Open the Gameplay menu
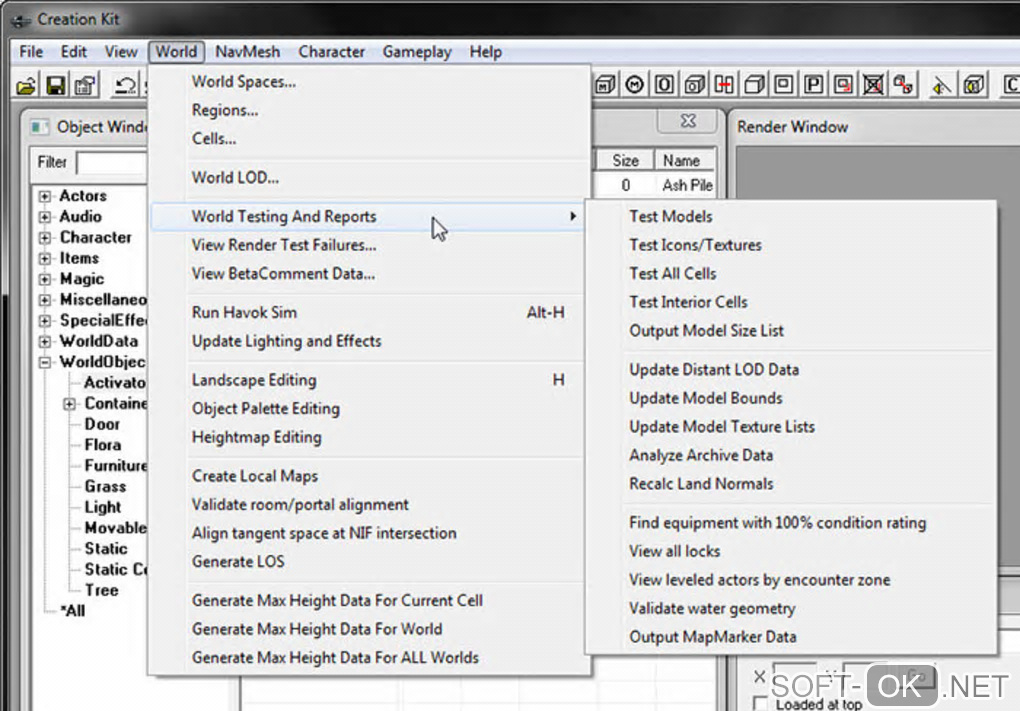 (417, 52)
